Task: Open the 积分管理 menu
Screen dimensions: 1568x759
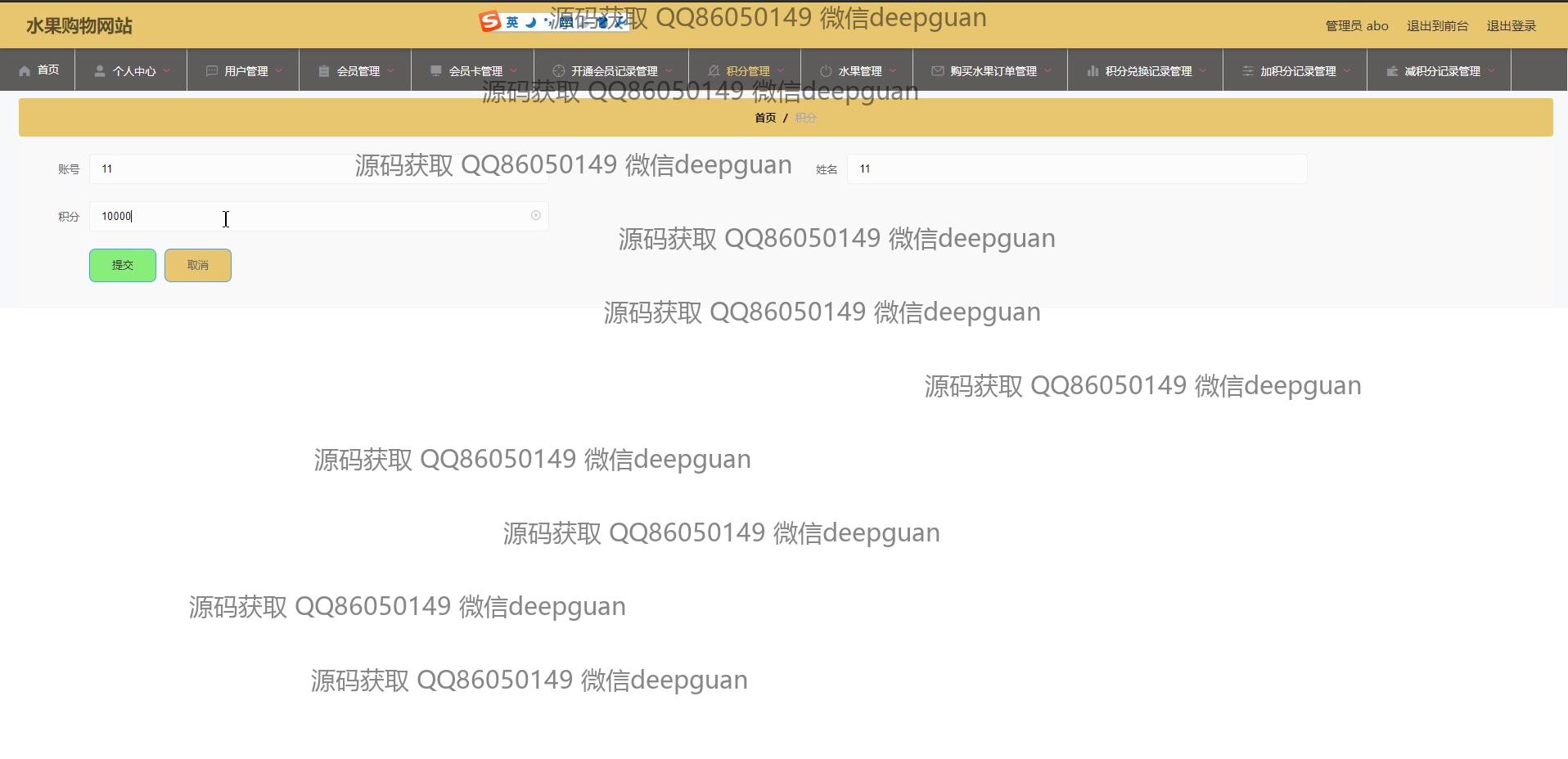Action: (747, 71)
